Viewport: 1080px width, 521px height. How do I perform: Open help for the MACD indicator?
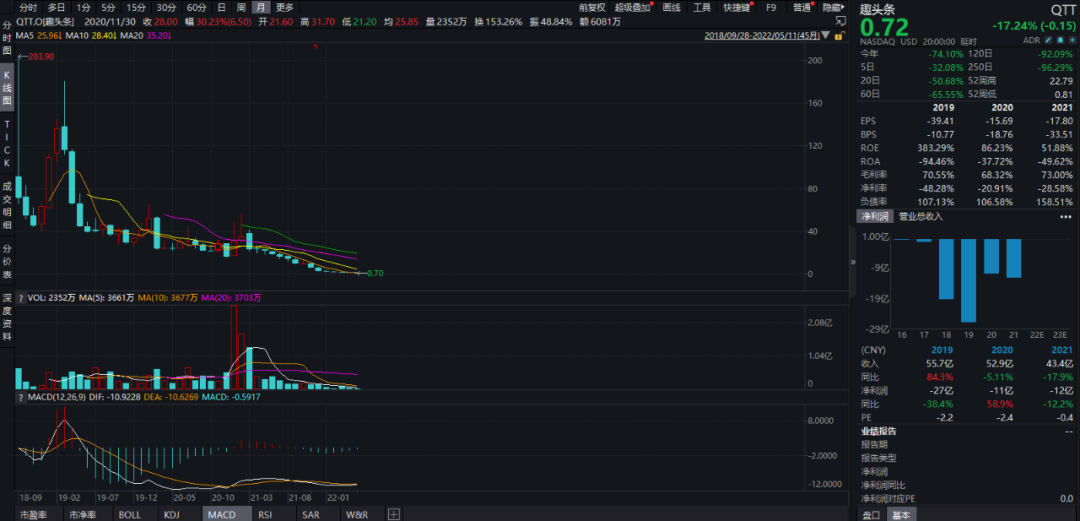coord(21,397)
